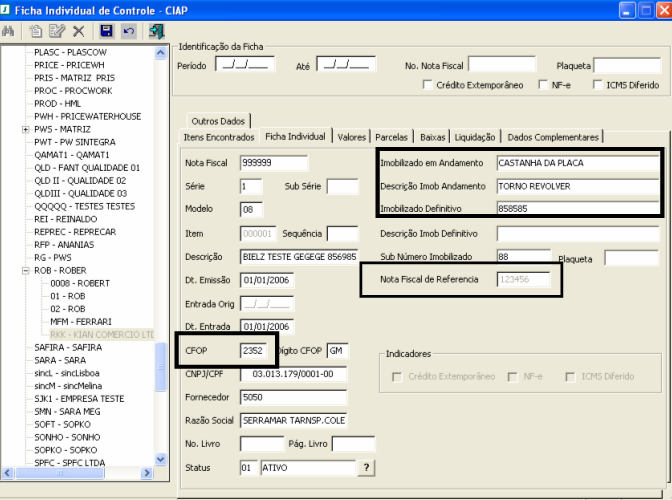The image size is (672, 500).
Task: Enable the Crédito Extemporâneo checkbox at top
Action: tap(428, 86)
